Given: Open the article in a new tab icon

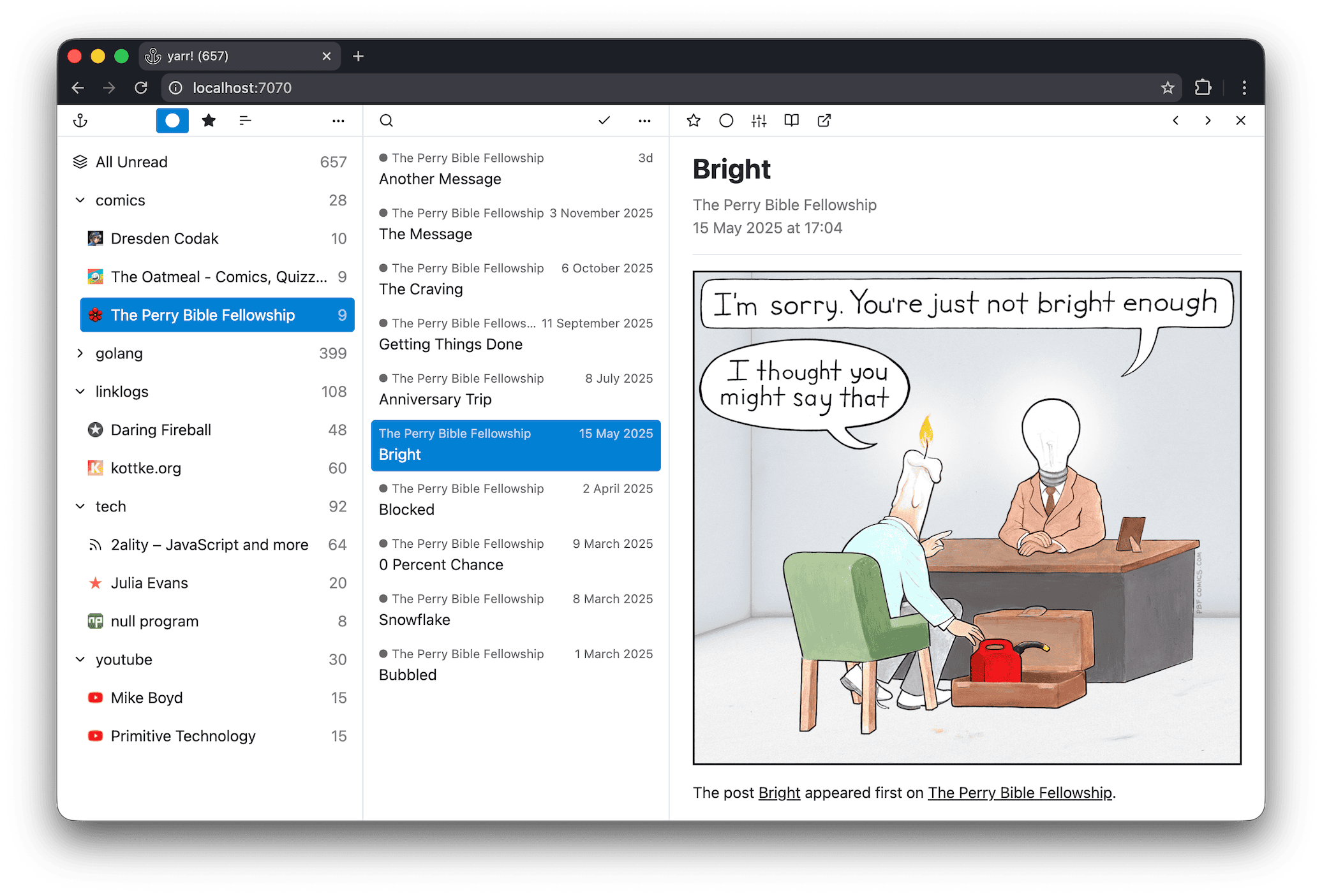Looking at the screenshot, I should [x=824, y=121].
